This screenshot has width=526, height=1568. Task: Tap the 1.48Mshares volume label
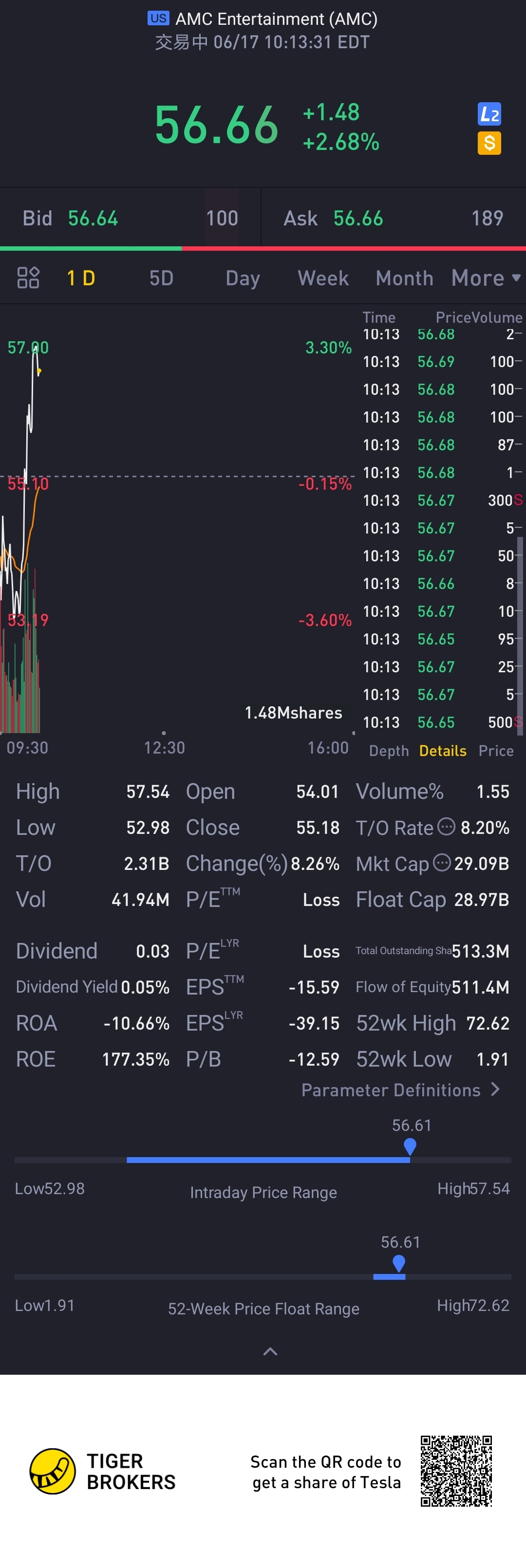[x=293, y=713]
